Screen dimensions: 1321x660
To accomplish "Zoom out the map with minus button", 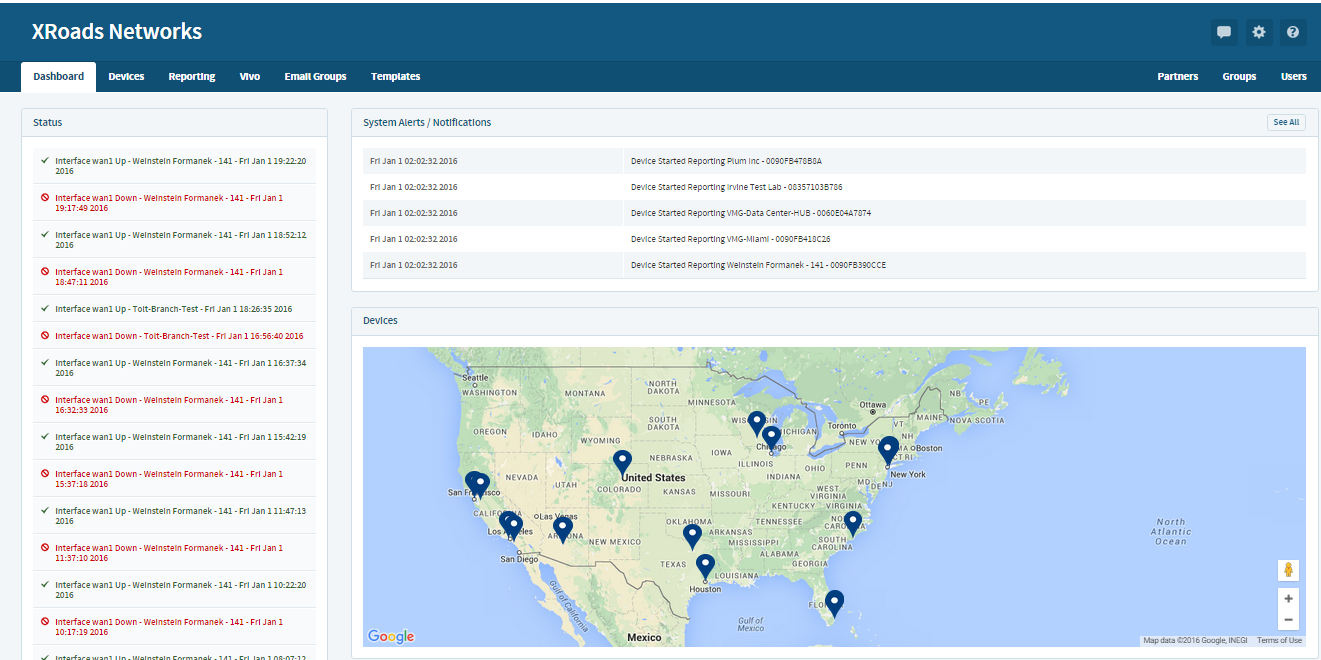I will pyautogui.click(x=1288, y=620).
